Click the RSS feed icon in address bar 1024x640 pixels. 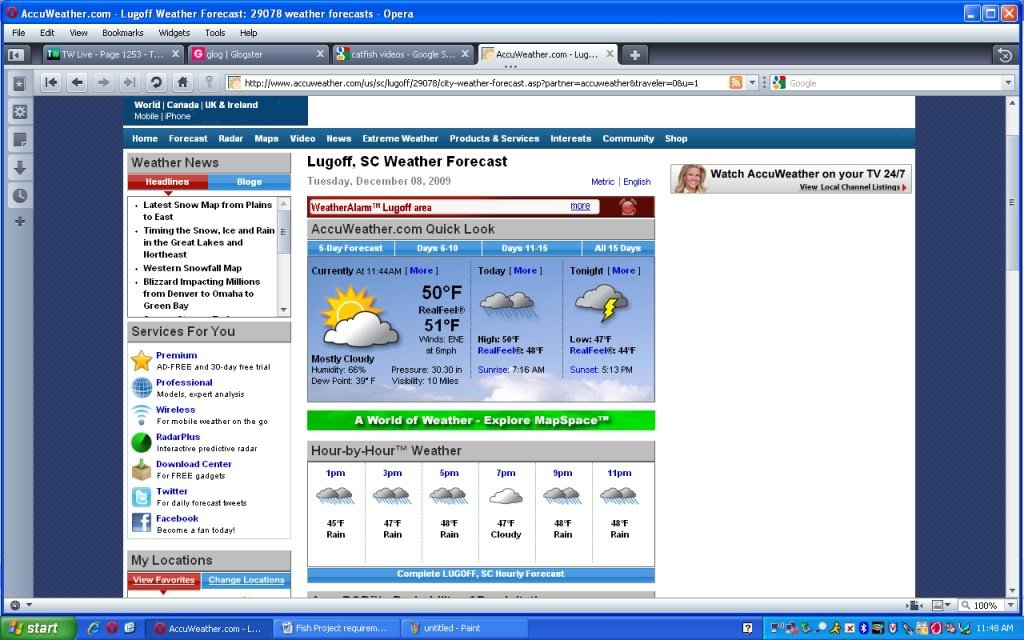click(735, 83)
